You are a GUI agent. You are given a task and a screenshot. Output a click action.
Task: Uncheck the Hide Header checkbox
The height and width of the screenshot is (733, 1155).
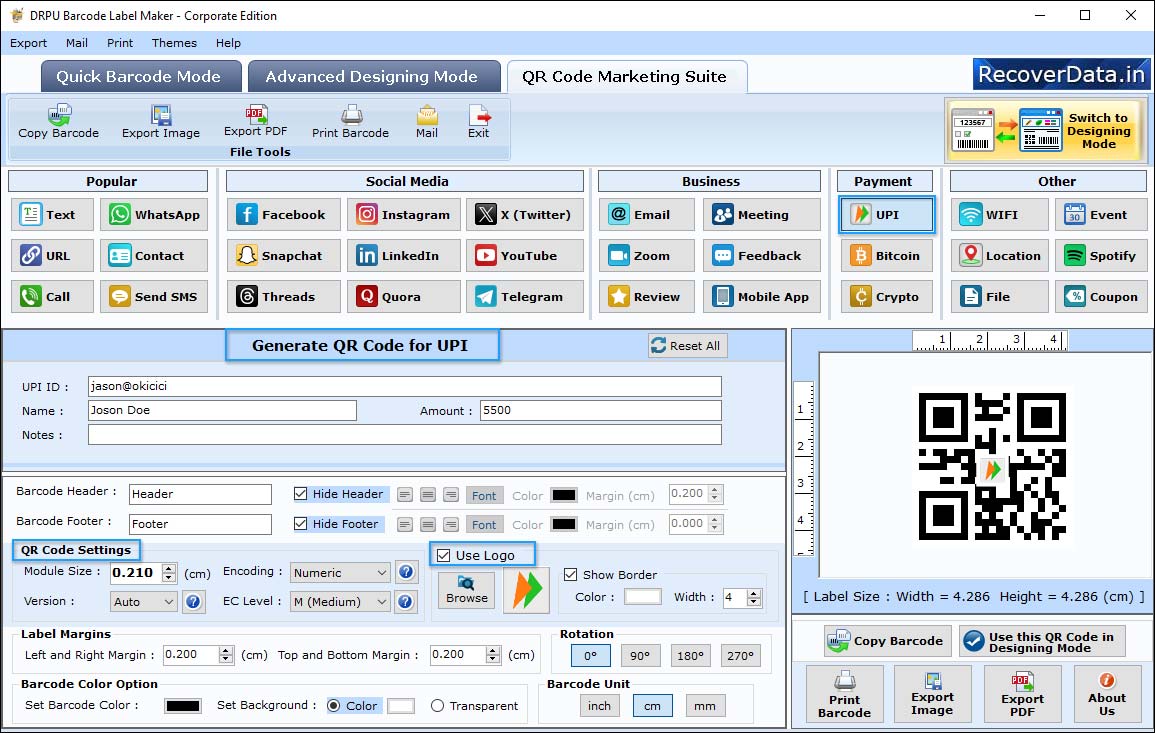click(301, 494)
